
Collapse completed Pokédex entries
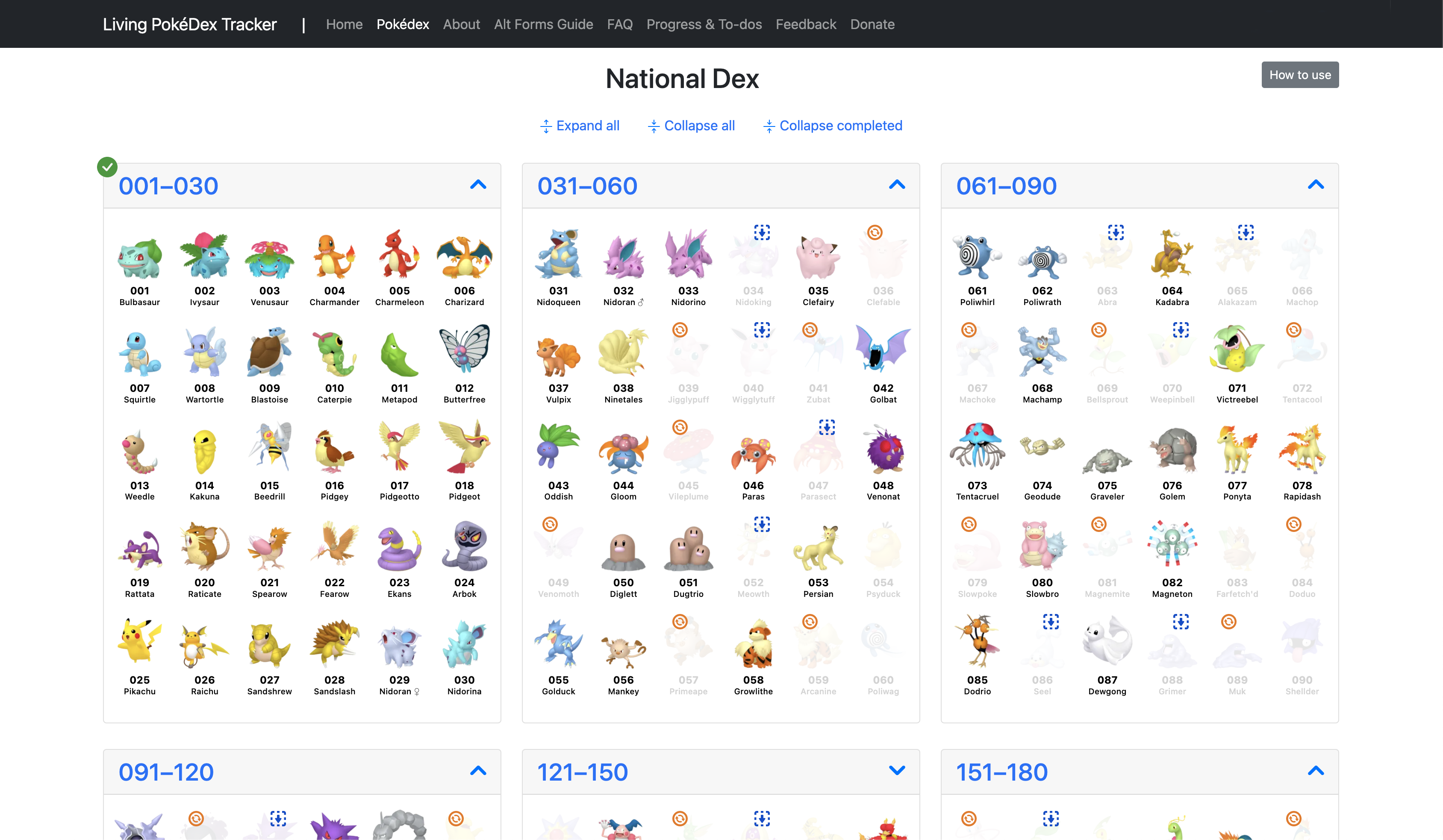(x=833, y=125)
